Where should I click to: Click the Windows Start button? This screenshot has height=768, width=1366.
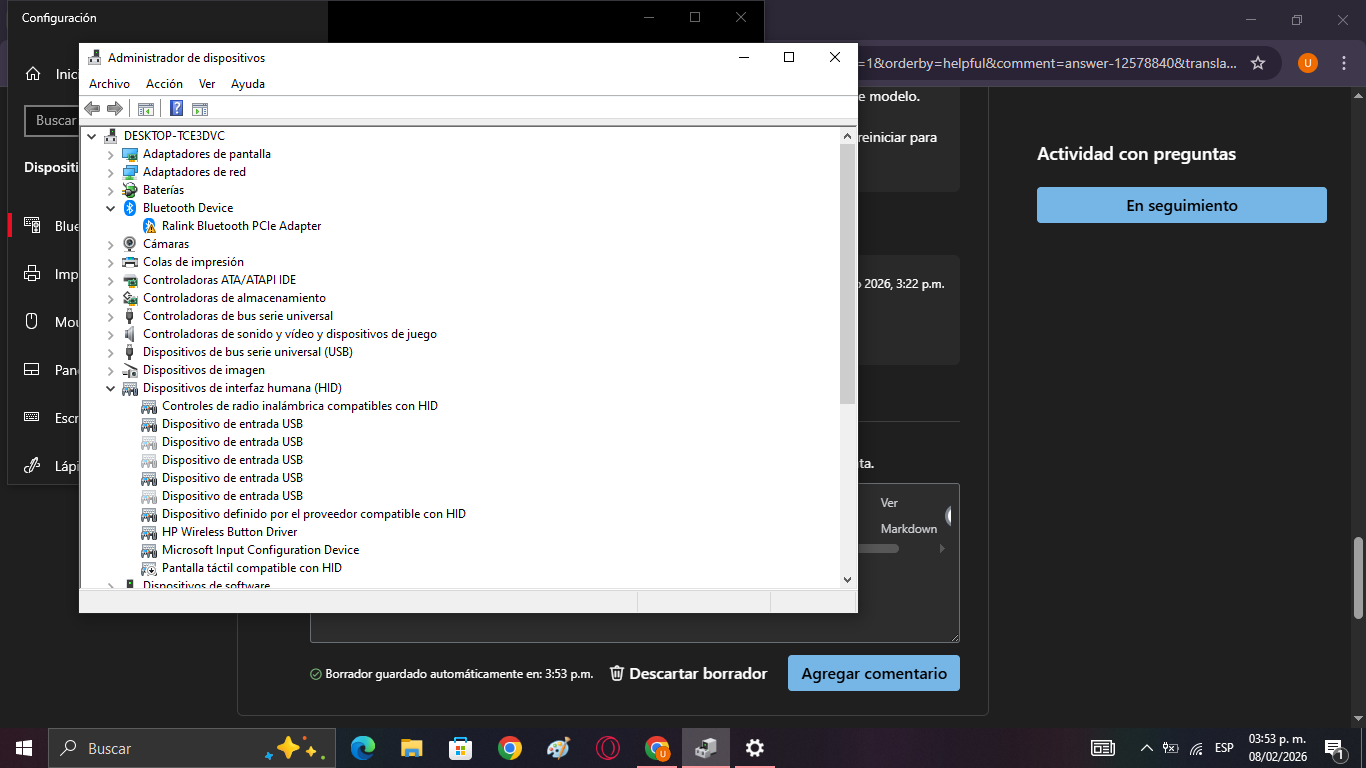tap(24, 748)
